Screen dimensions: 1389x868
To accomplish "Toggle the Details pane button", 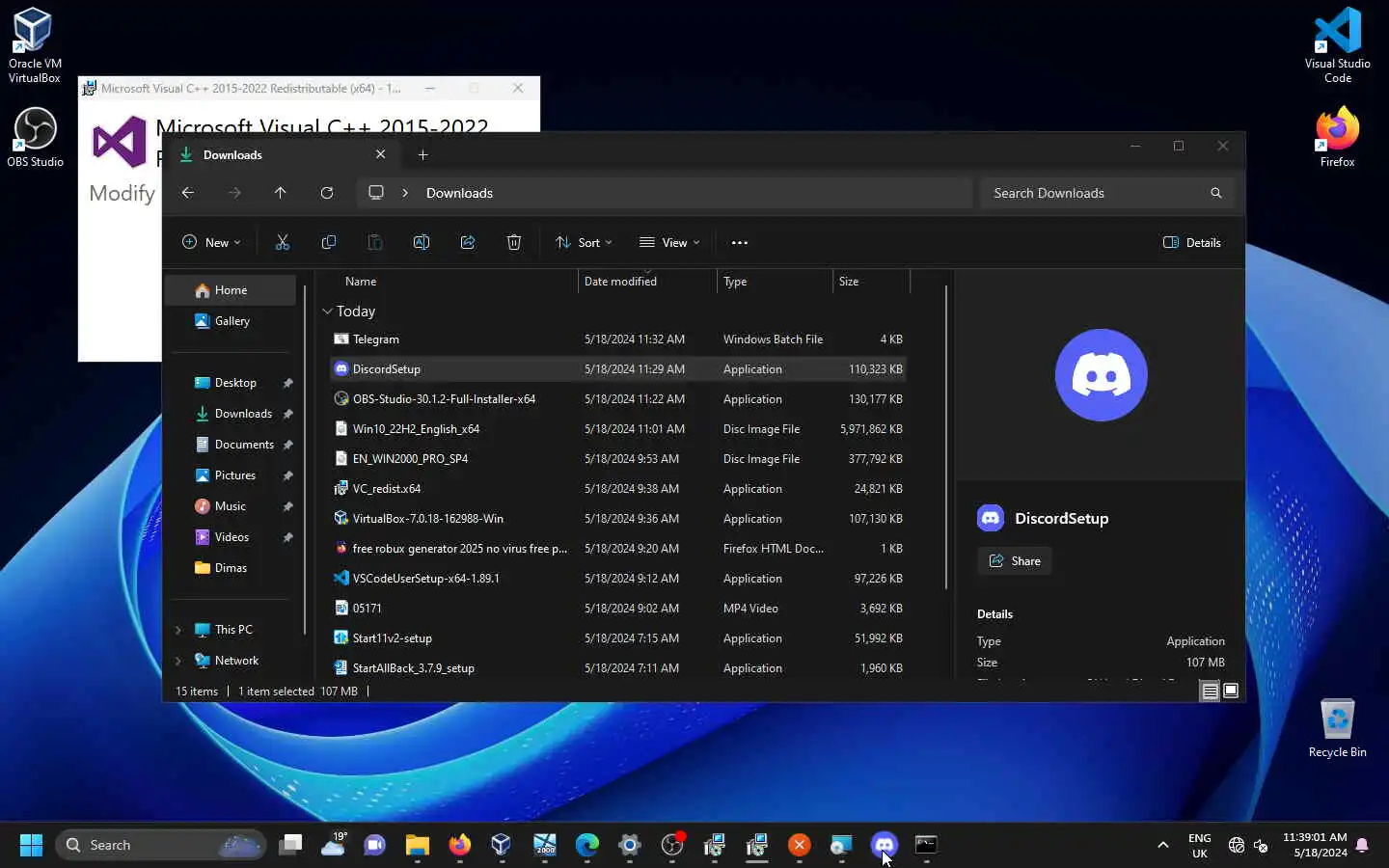I will (1192, 243).
